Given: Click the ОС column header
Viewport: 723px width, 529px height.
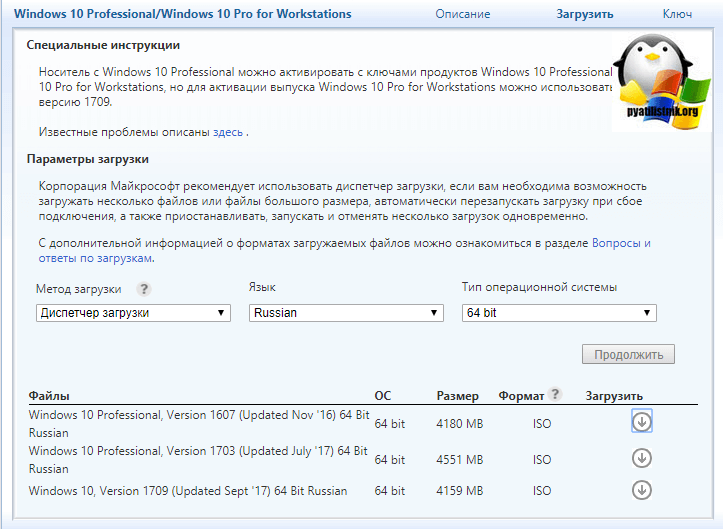Looking at the screenshot, I should [x=383, y=396].
